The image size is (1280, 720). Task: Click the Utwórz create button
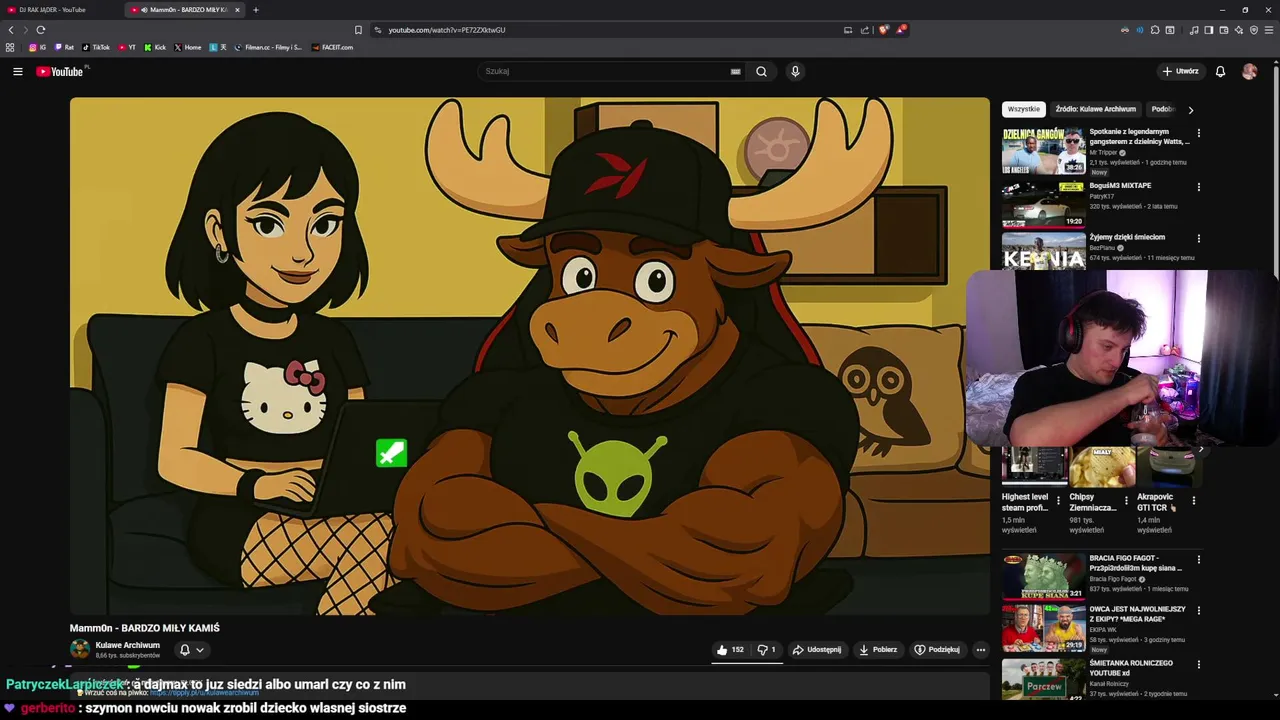pyautogui.click(x=1180, y=71)
